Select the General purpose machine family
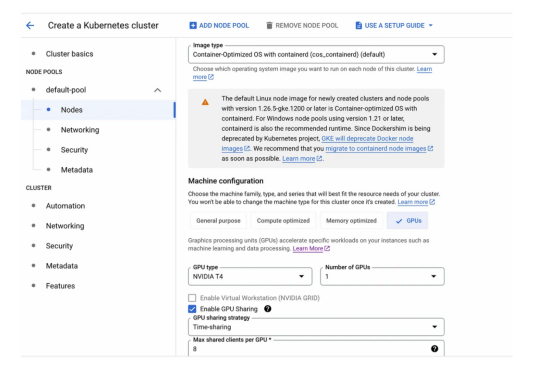The width and height of the screenshot is (554, 366). 218,220
